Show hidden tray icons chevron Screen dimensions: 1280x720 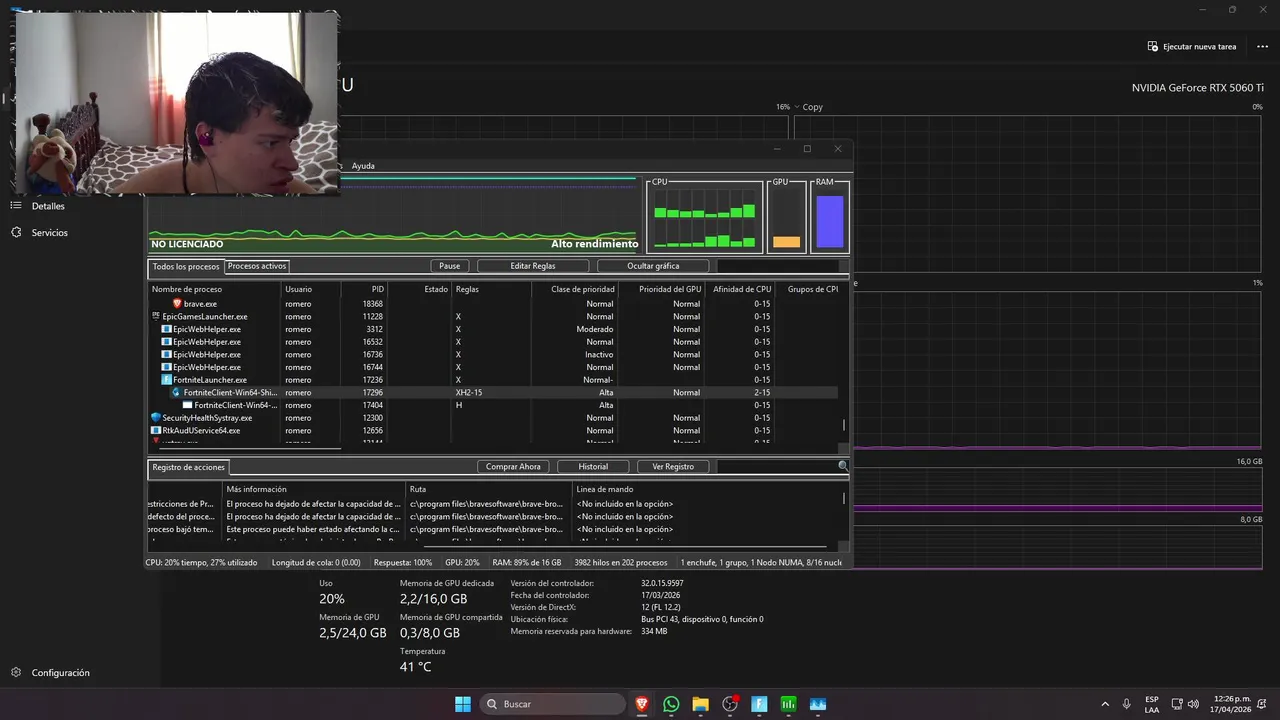pyautogui.click(x=1105, y=704)
